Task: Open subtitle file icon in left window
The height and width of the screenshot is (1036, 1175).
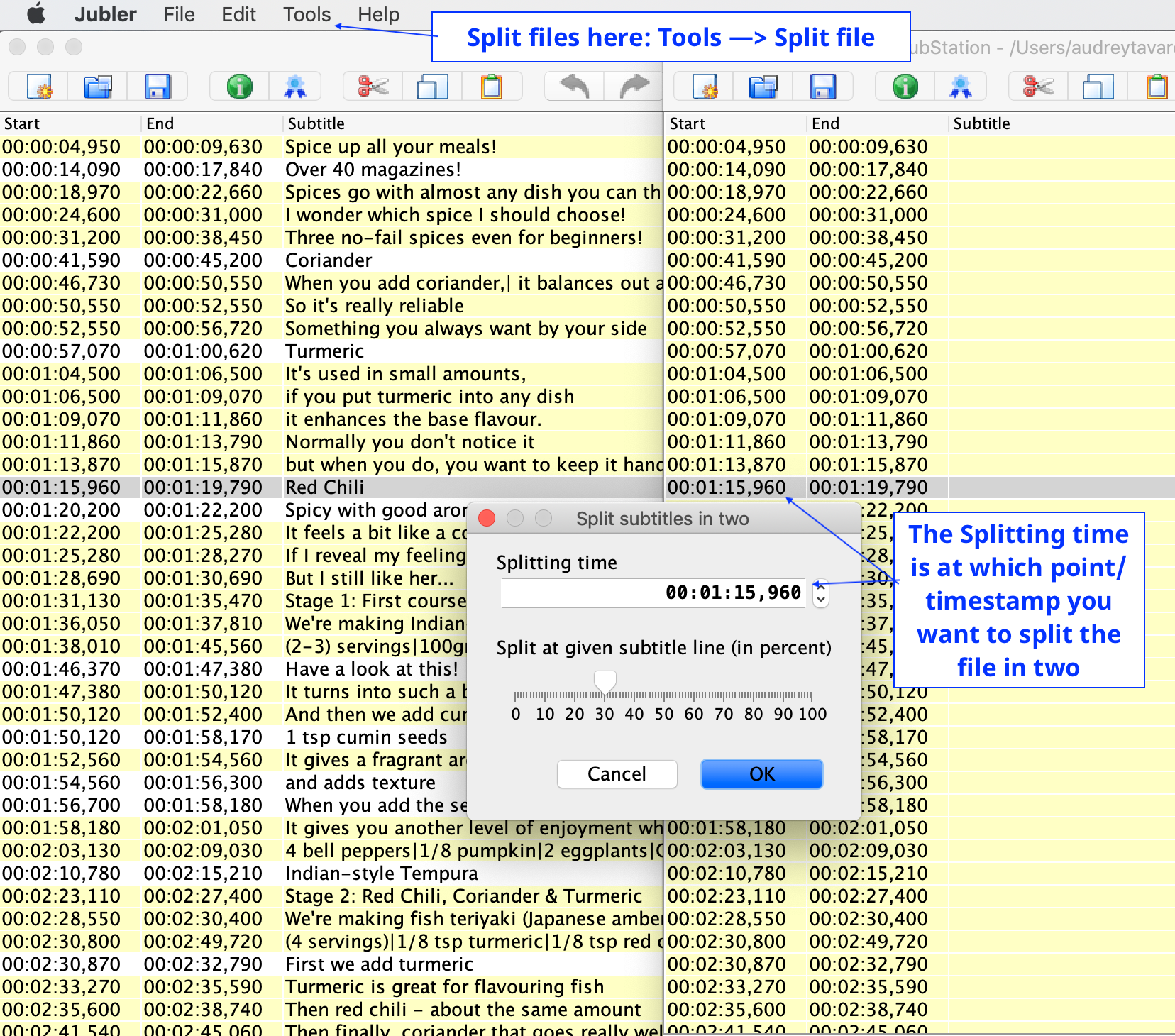Action: [98, 87]
